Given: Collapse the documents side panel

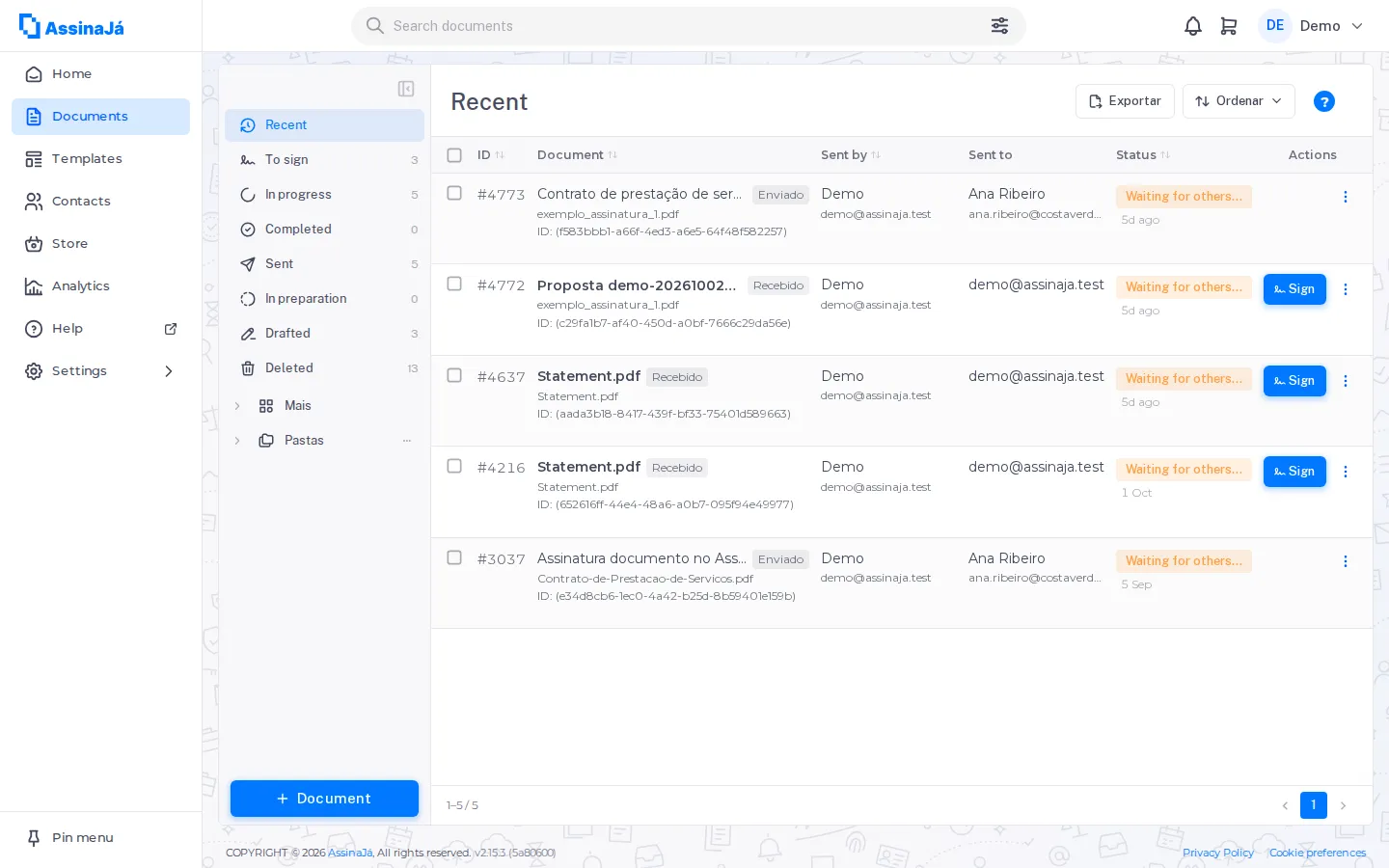Looking at the screenshot, I should [x=406, y=89].
